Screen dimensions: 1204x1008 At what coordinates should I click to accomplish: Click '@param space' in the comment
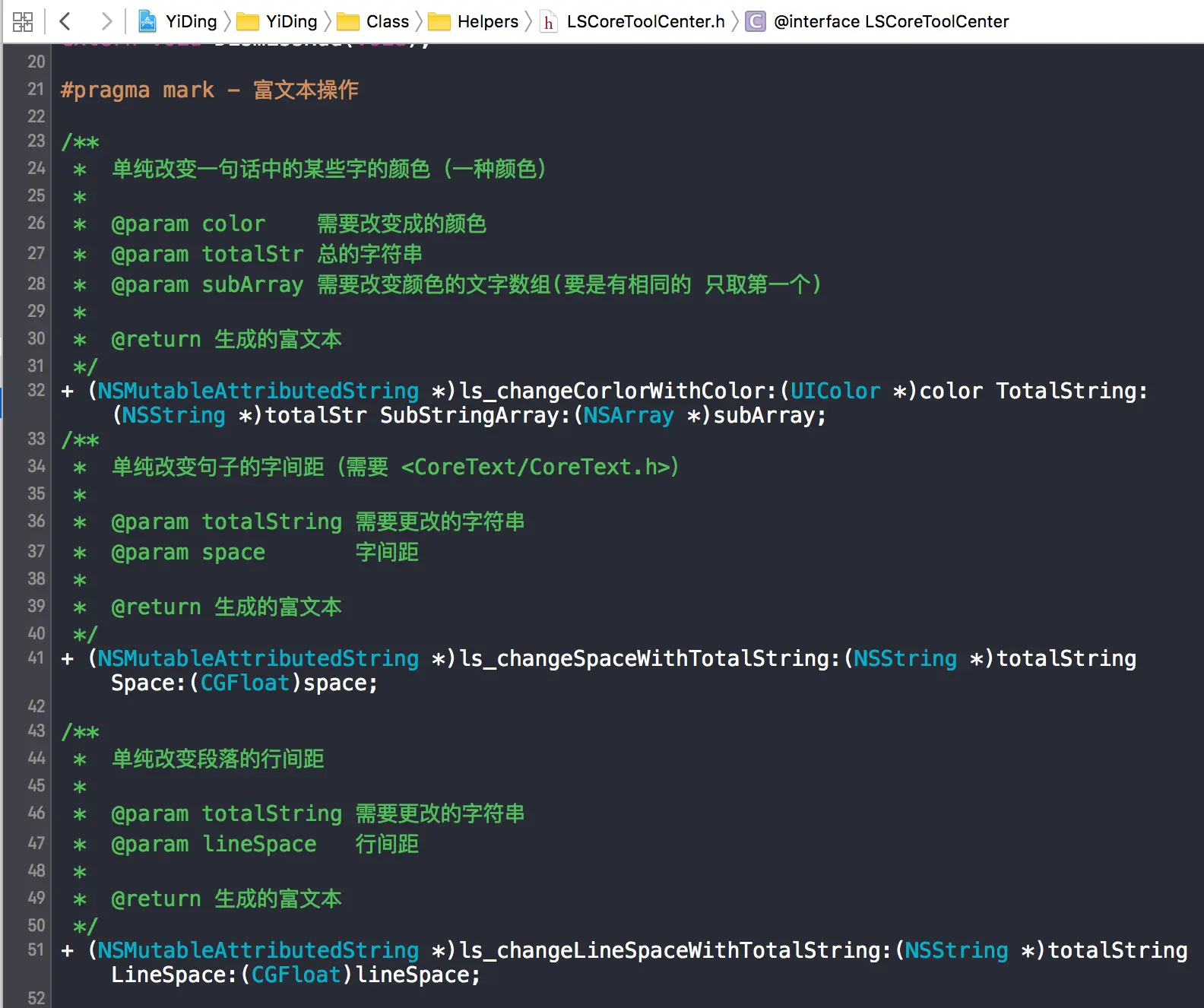pos(189,553)
